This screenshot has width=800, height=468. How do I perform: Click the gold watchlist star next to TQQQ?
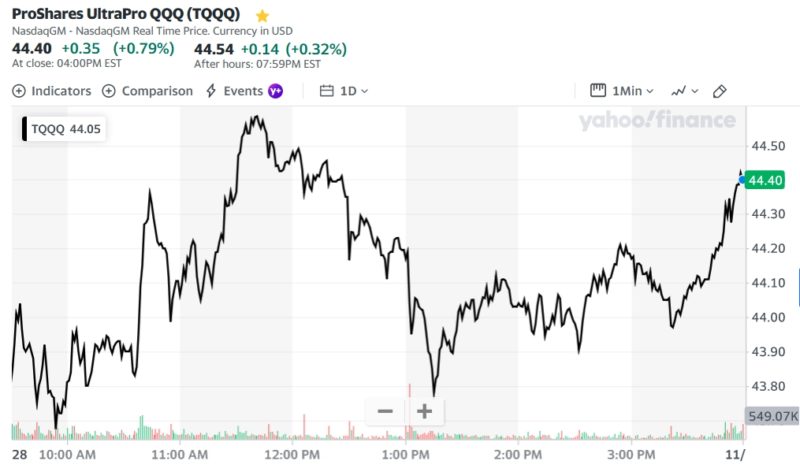(262, 16)
